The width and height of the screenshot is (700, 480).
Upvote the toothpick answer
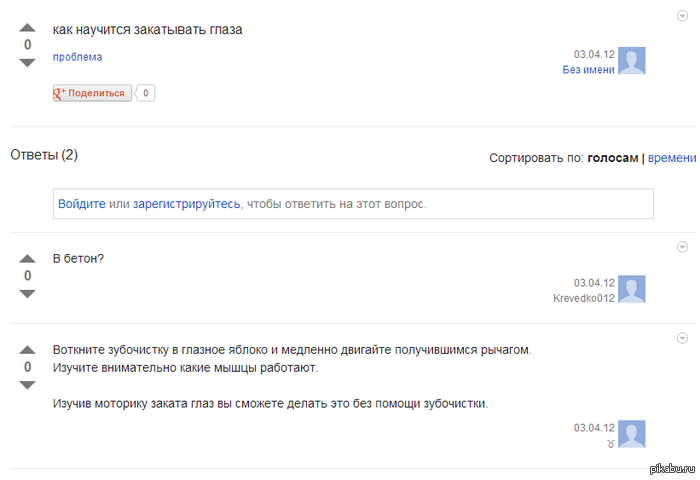[x=28, y=350]
